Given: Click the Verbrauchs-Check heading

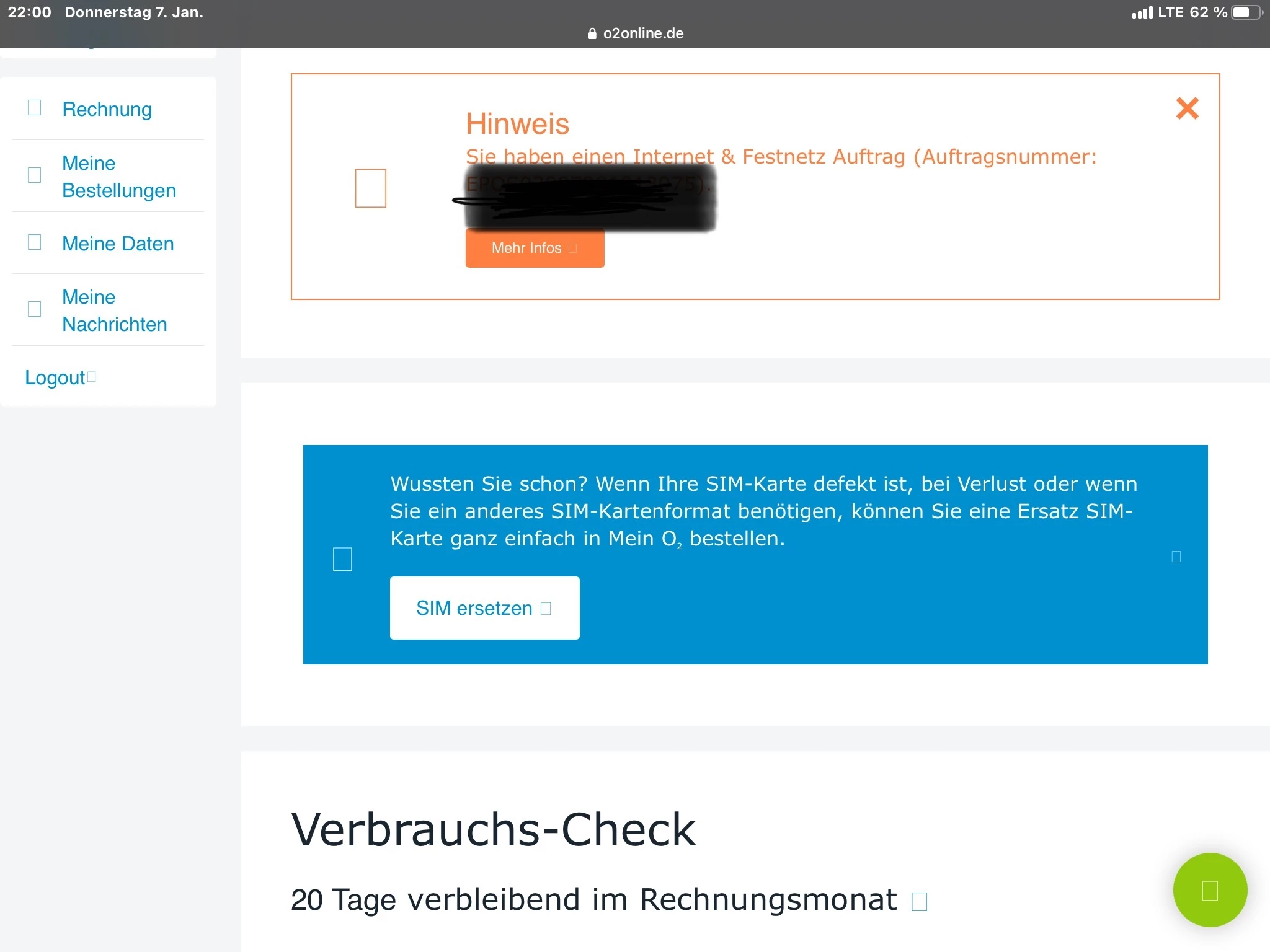Looking at the screenshot, I should pos(493,829).
